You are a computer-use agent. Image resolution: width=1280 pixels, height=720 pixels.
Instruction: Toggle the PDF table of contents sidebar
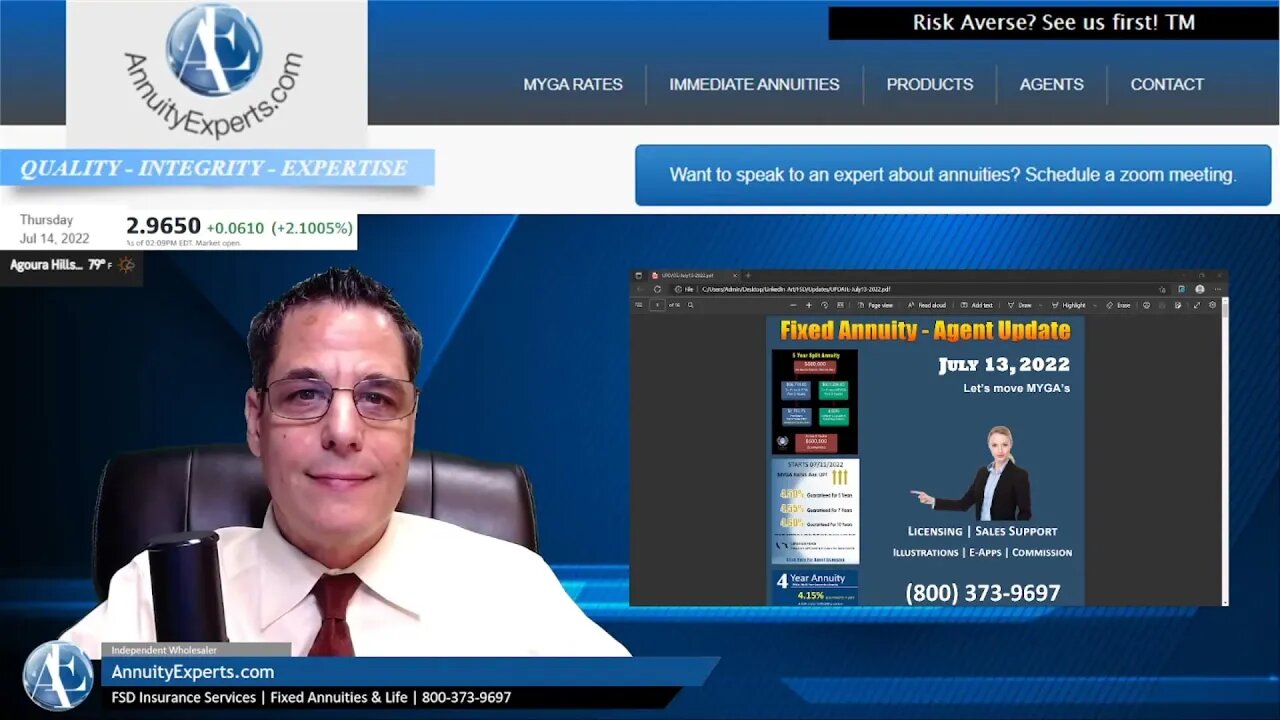639,305
